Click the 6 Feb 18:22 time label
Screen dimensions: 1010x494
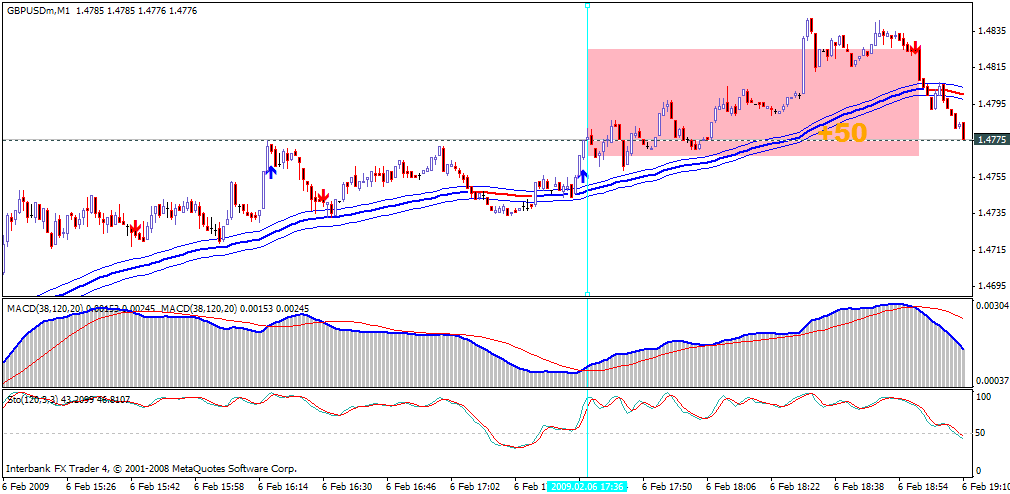point(796,487)
